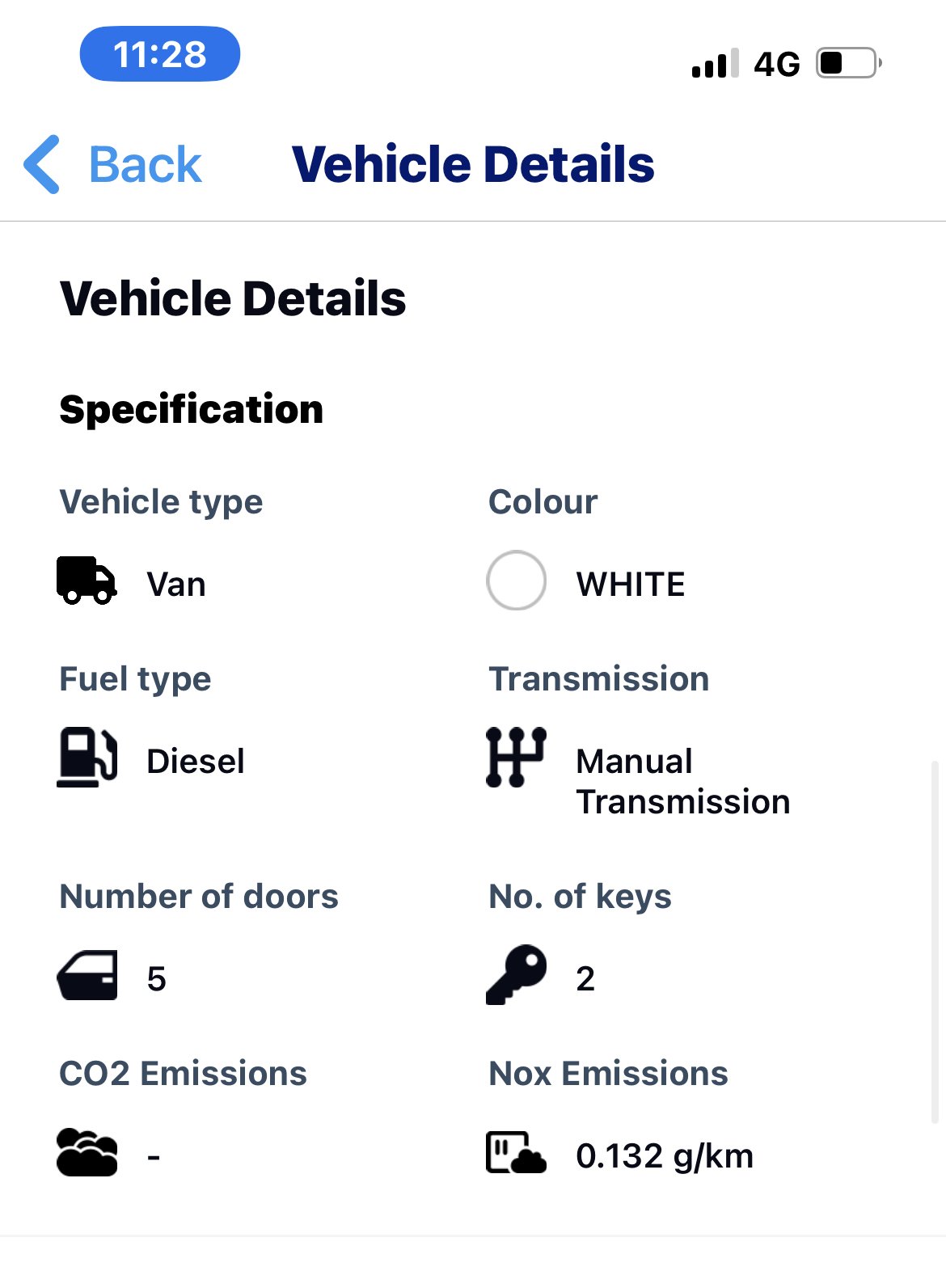Click the WHITE colour circle swatch

(x=516, y=581)
